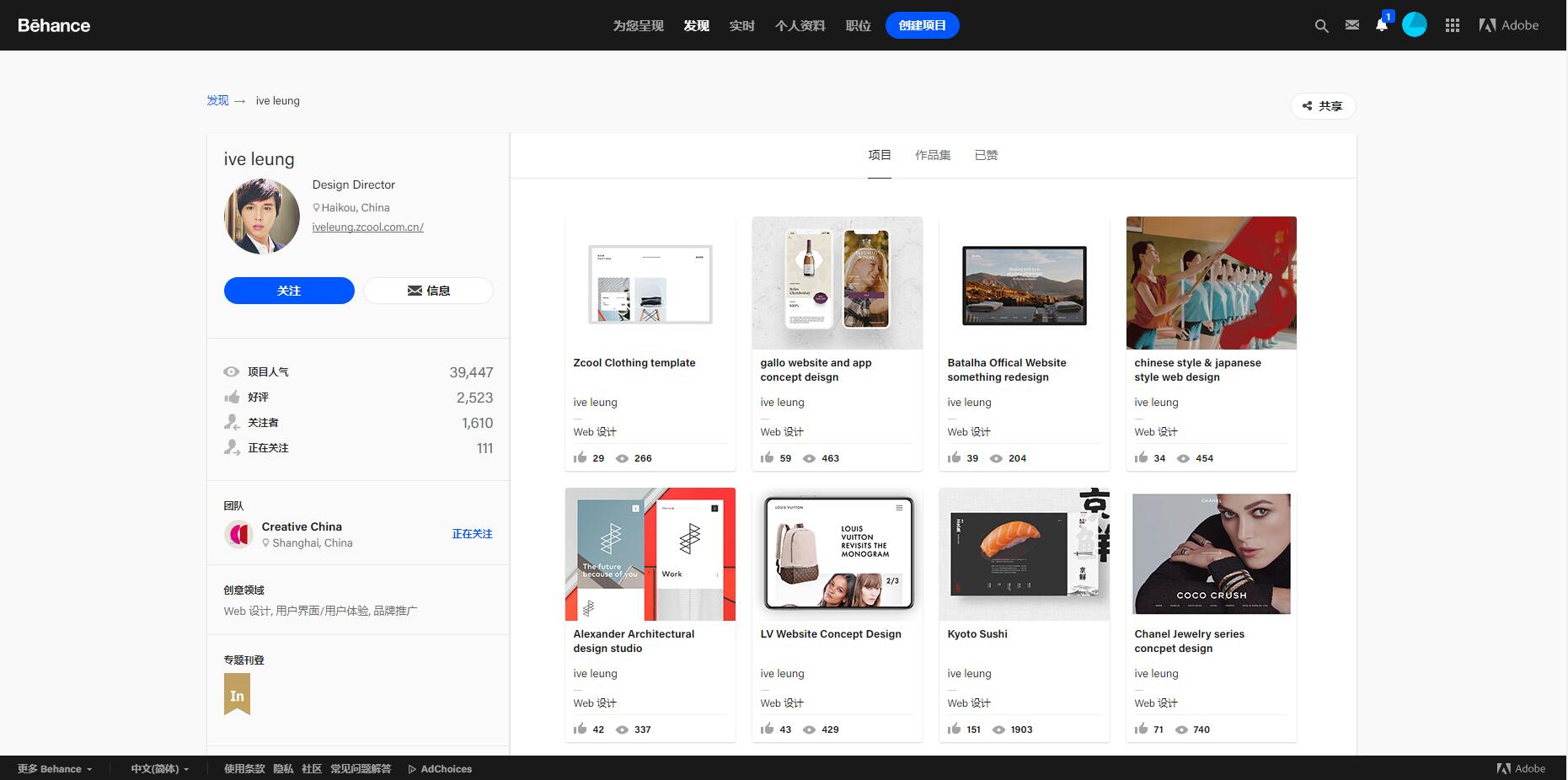Image resolution: width=1568 pixels, height=780 pixels.
Task: Click ive leung's profile photo
Action: click(x=262, y=216)
